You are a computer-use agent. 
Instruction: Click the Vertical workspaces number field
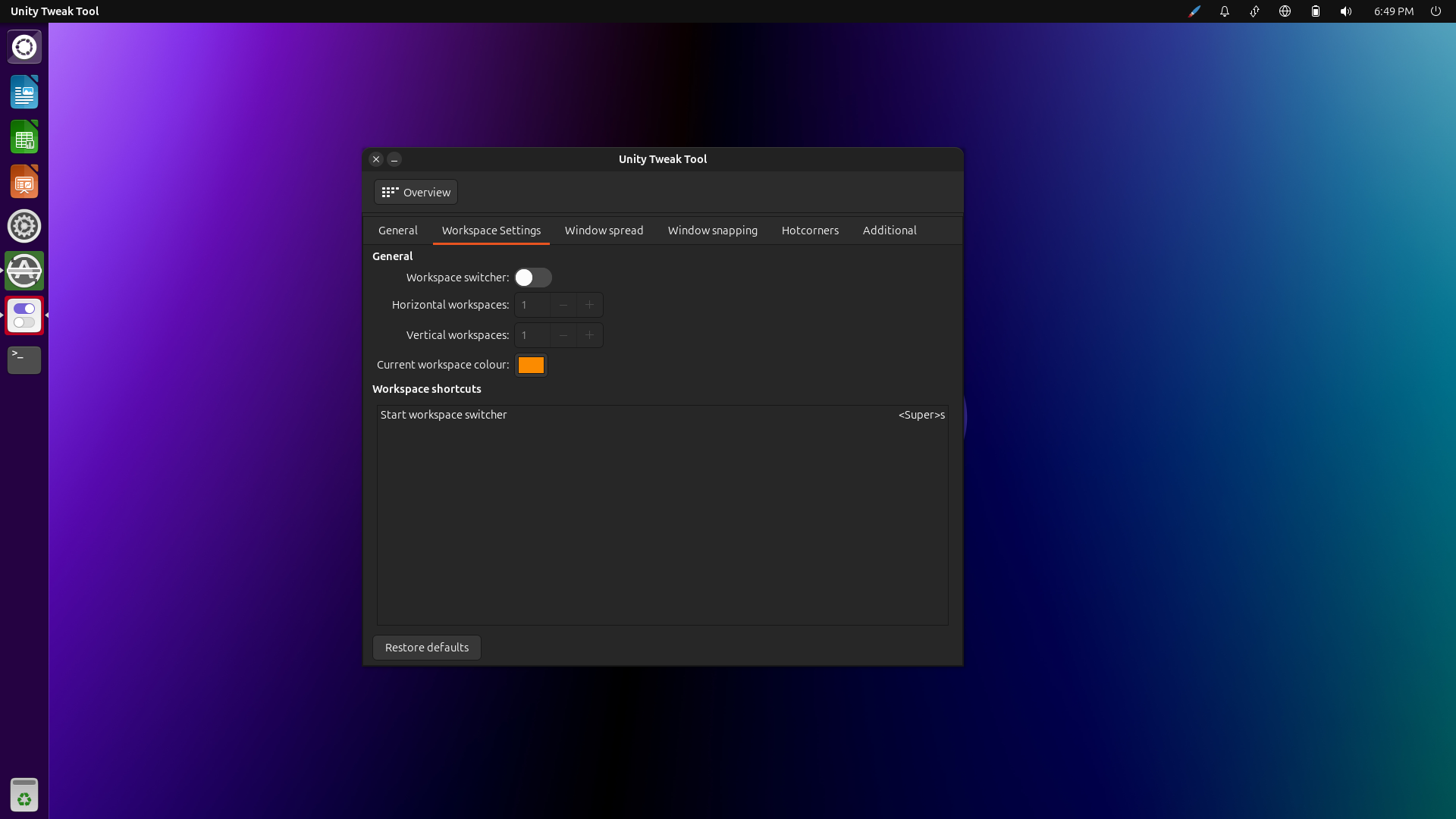pyautogui.click(x=532, y=335)
